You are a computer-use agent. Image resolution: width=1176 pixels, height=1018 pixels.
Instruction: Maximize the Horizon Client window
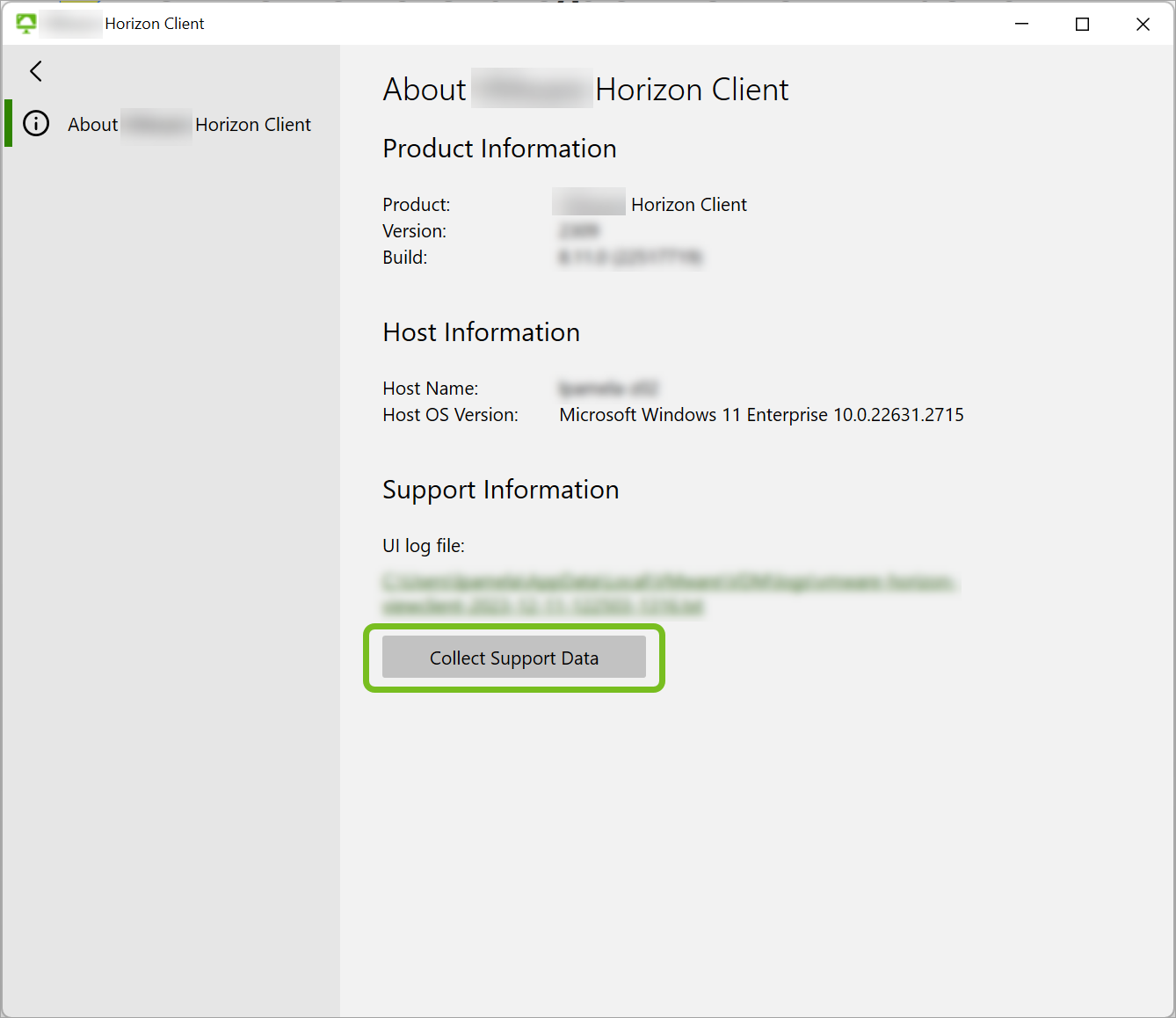tap(1082, 24)
